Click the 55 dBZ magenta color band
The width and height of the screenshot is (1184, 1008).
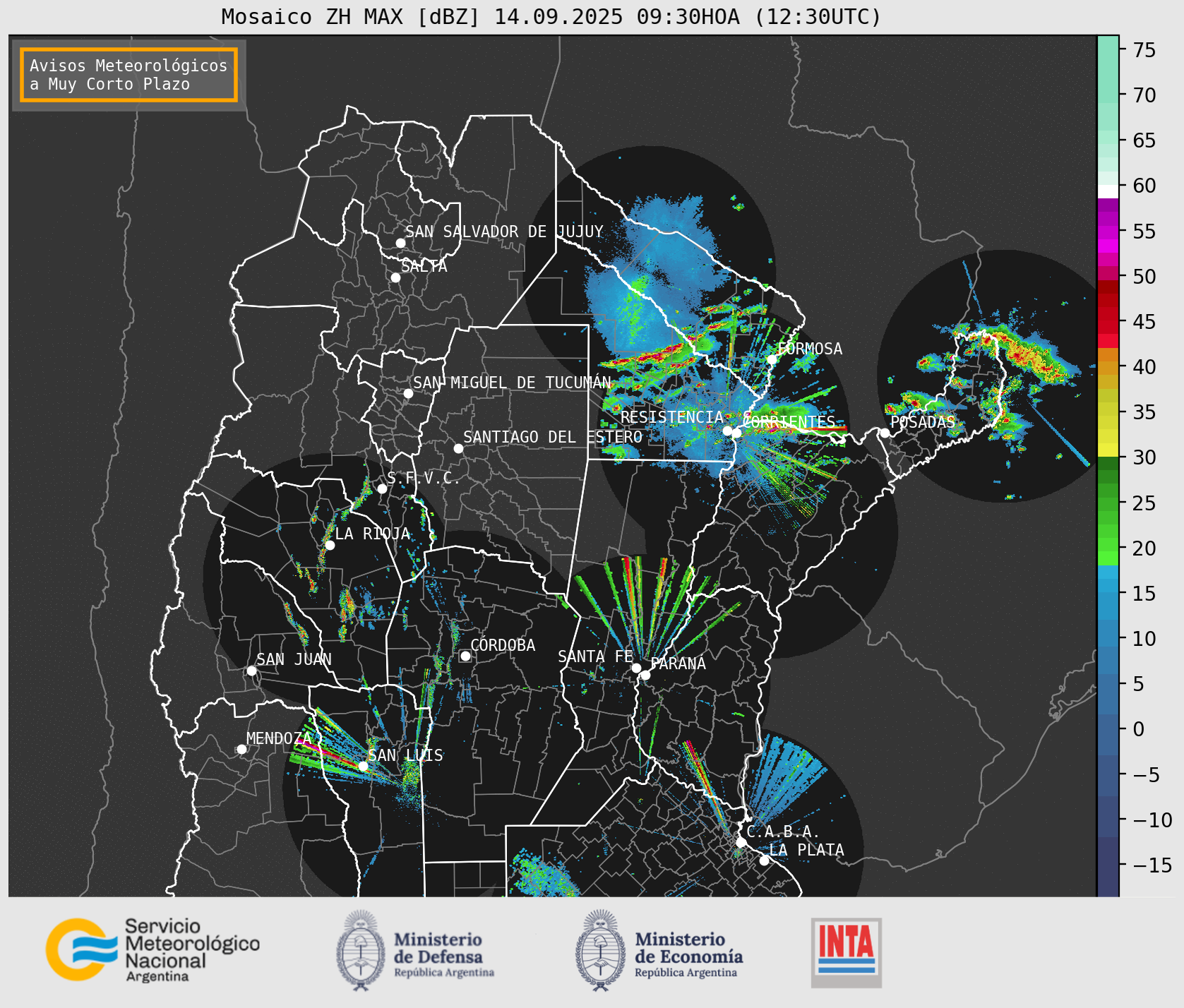pyautogui.click(x=1108, y=232)
